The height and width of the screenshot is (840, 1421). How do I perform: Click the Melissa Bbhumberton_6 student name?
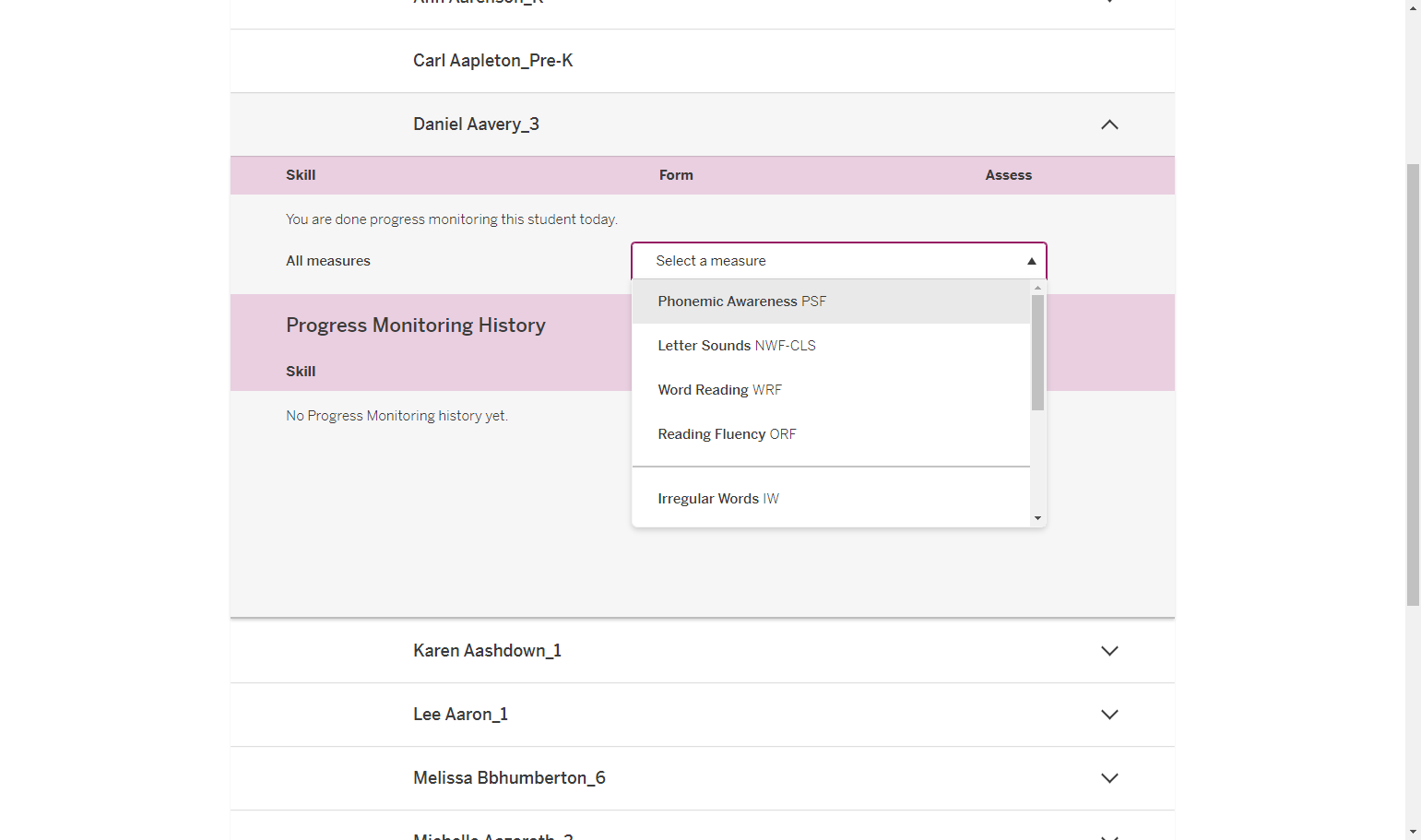point(509,778)
